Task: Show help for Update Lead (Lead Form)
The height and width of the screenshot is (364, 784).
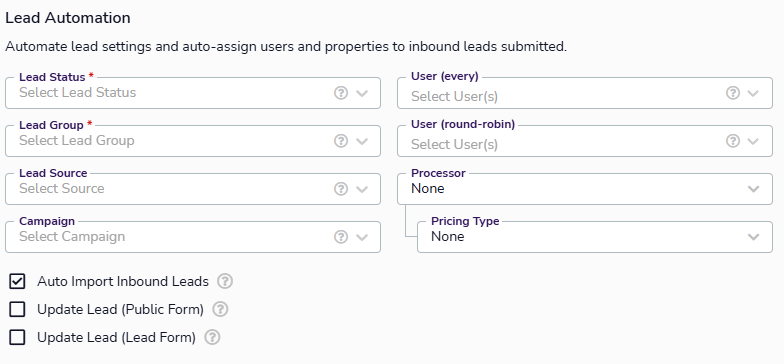Action: pos(212,338)
